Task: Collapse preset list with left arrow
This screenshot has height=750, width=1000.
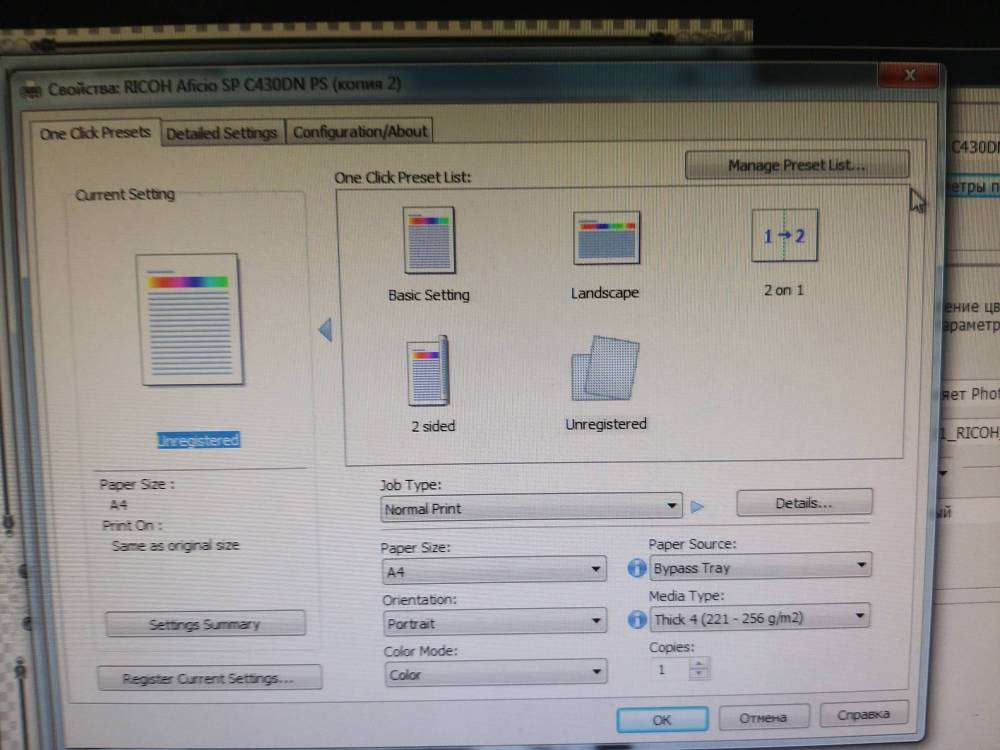Action: click(x=324, y=330)
